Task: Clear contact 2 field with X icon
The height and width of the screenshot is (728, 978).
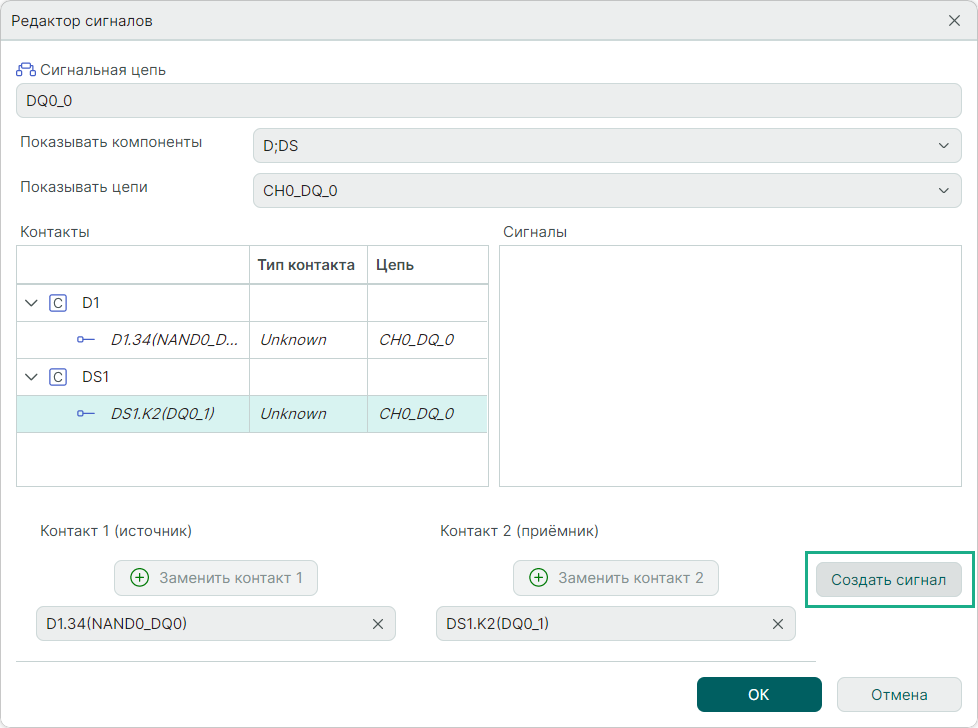Action: click(778, 624)
